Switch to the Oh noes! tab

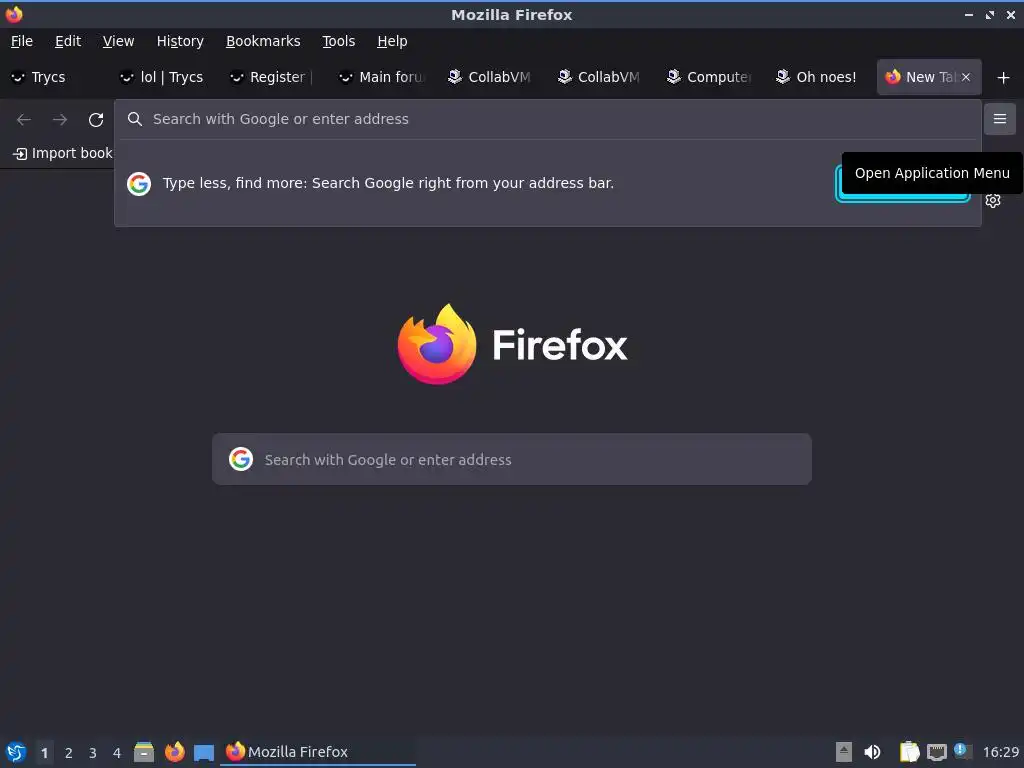821,77
